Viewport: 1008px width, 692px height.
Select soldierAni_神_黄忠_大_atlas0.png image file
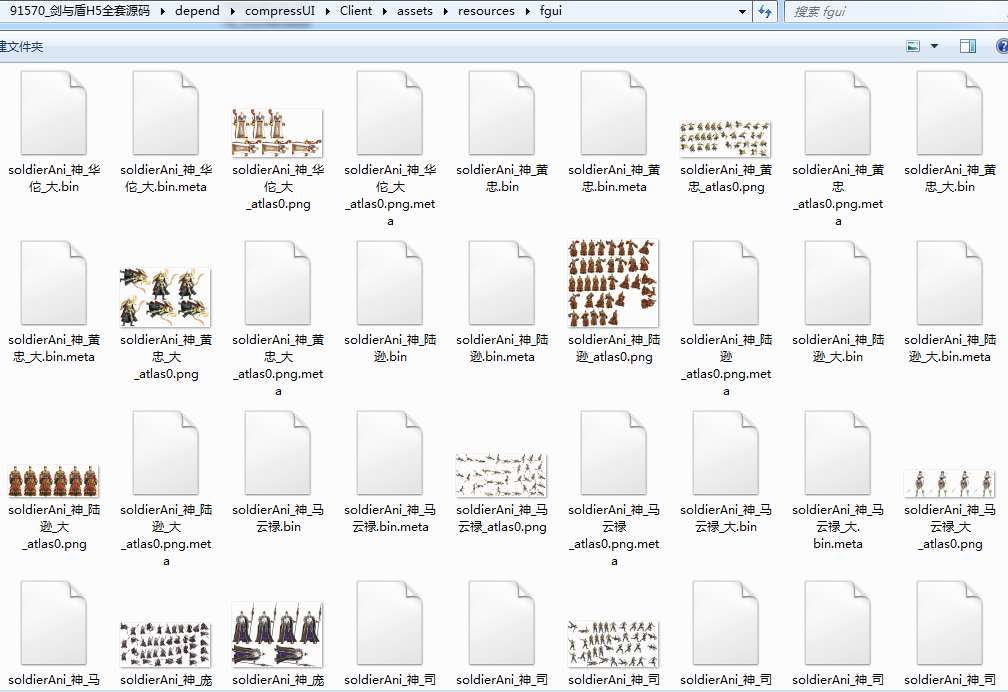pos(165,297)
